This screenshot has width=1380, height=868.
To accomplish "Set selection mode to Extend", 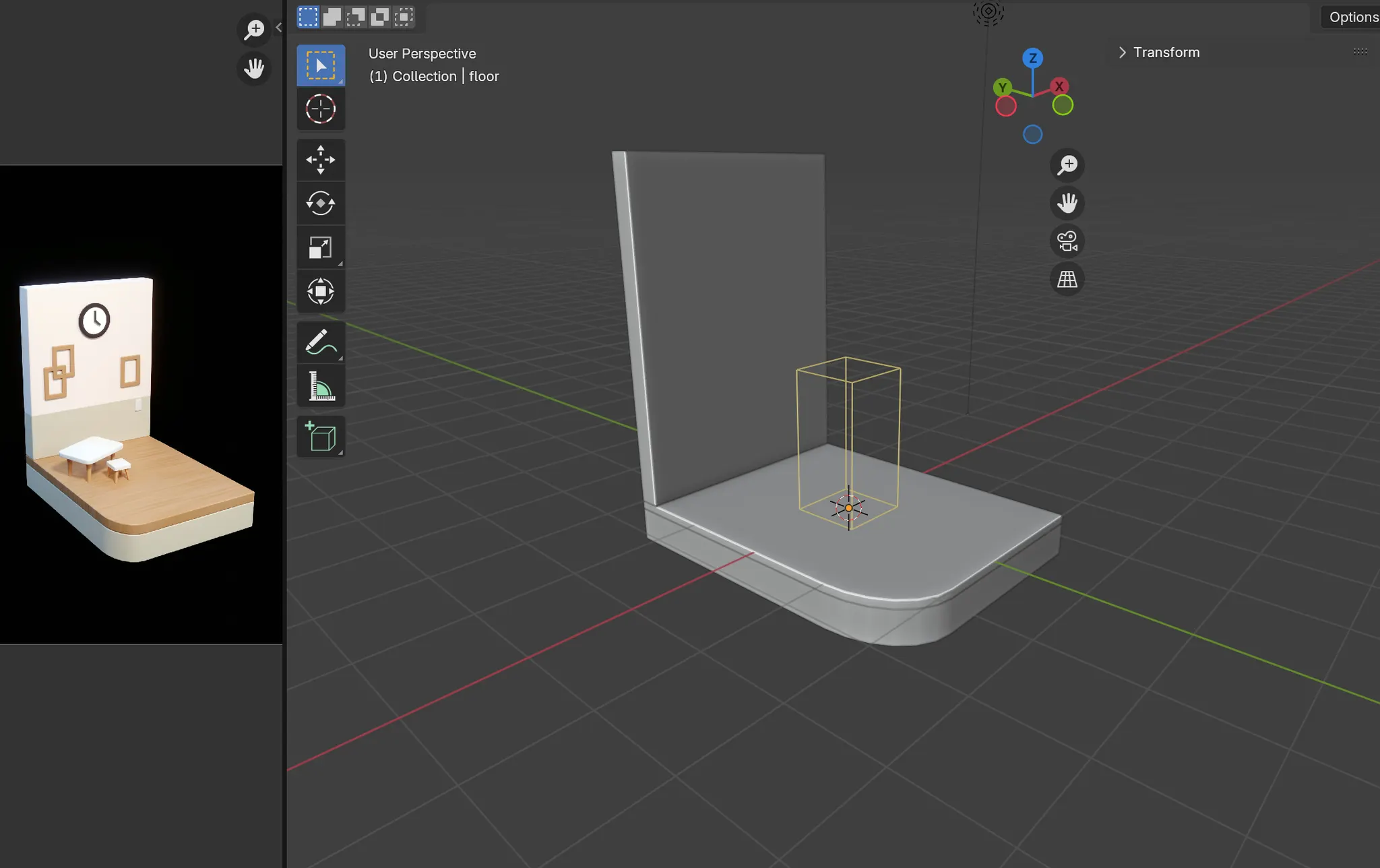I will point(332,17).
